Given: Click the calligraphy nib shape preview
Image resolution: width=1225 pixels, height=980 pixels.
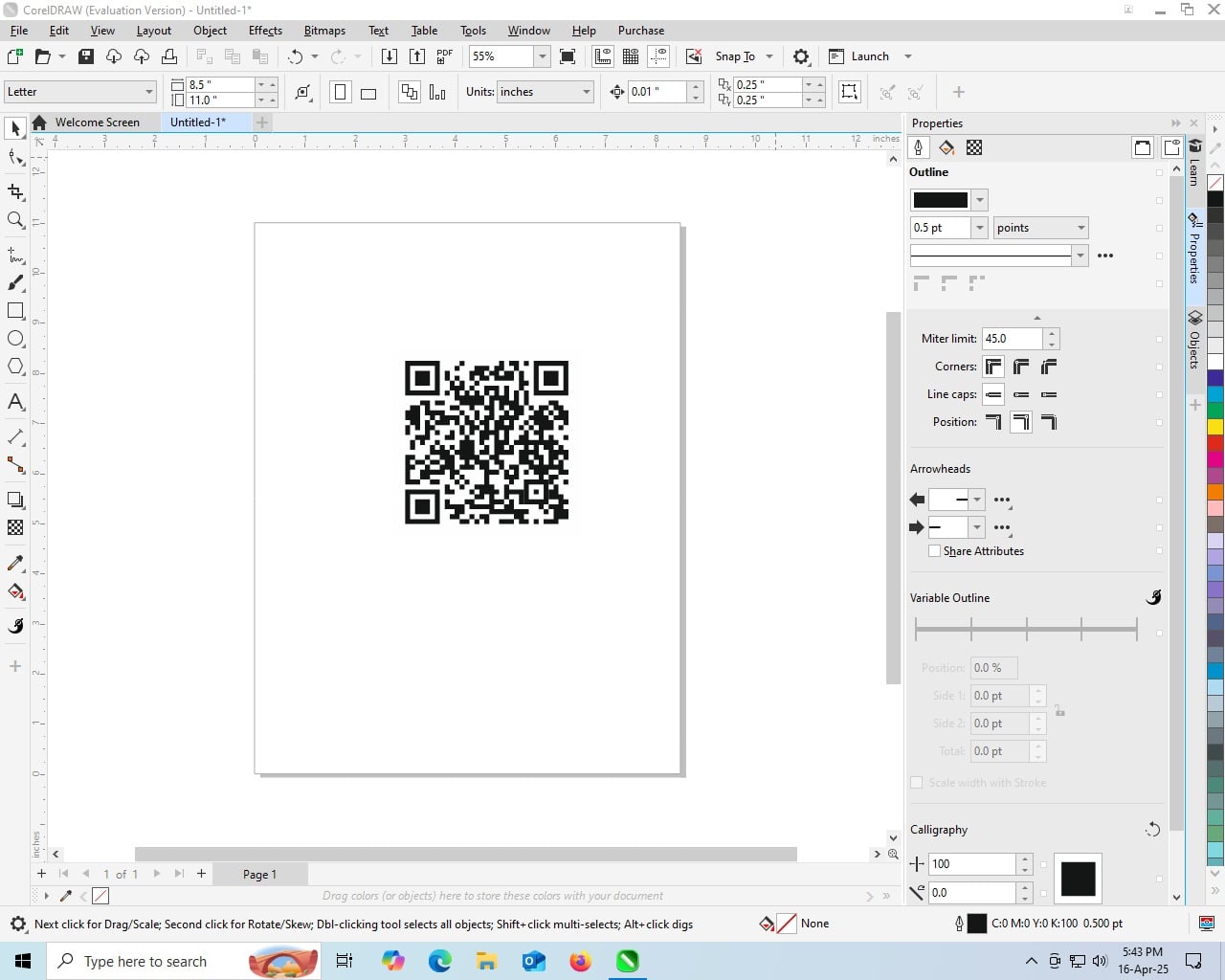Looking at the screenshot, I should click(x=1078, y=879).
